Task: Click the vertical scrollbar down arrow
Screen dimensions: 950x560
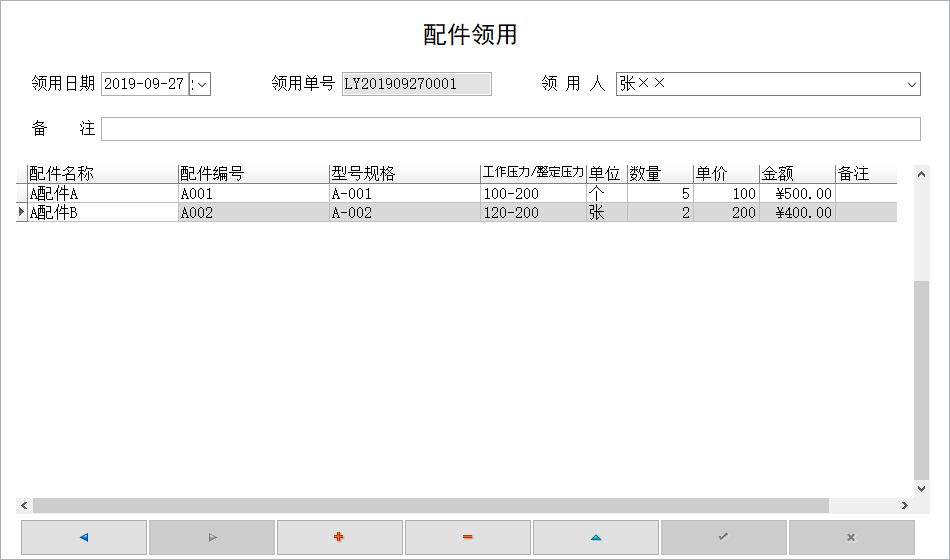Action: tap(921, 488)
